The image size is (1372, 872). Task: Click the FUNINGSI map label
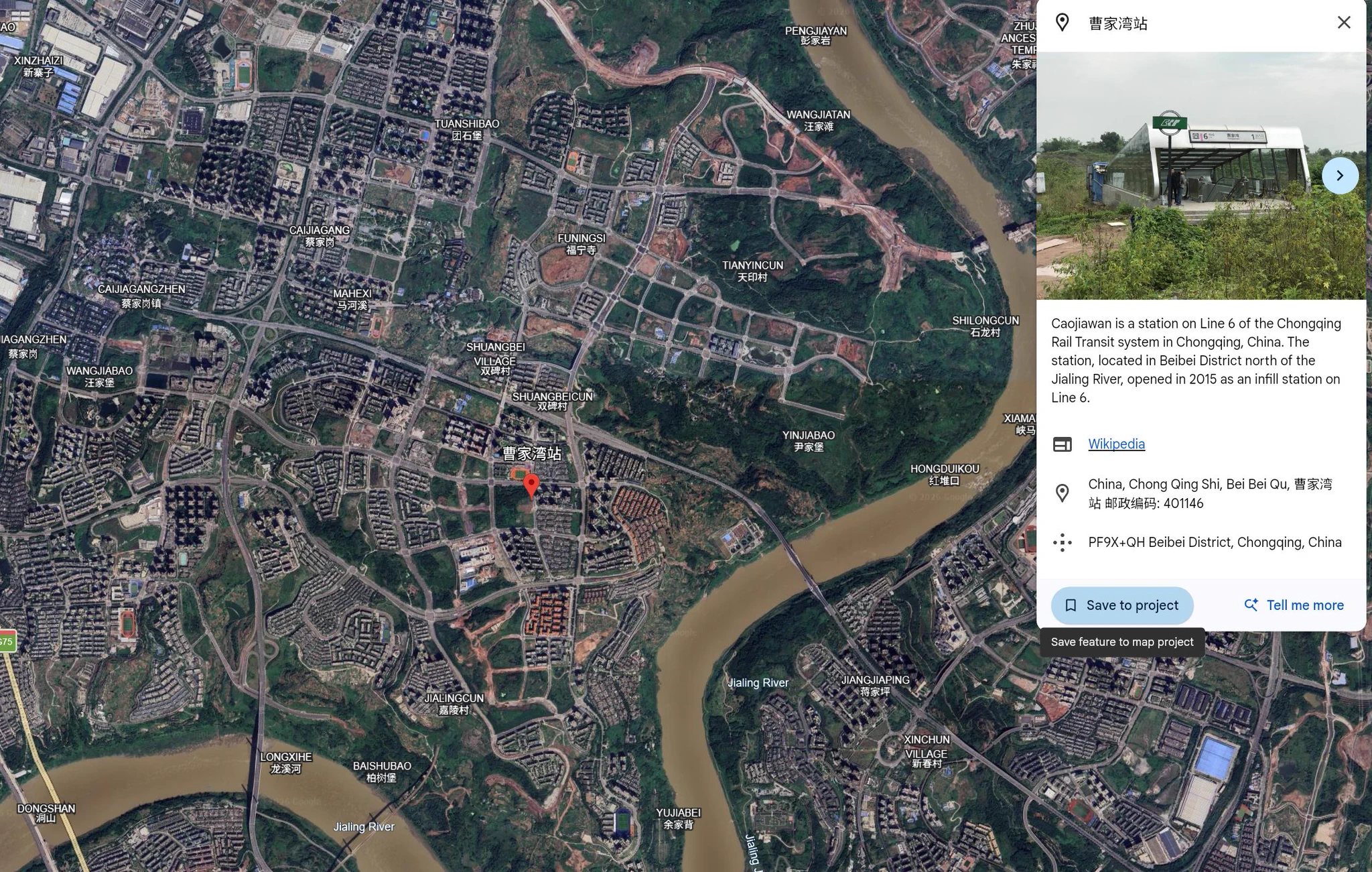click(581, 244)
